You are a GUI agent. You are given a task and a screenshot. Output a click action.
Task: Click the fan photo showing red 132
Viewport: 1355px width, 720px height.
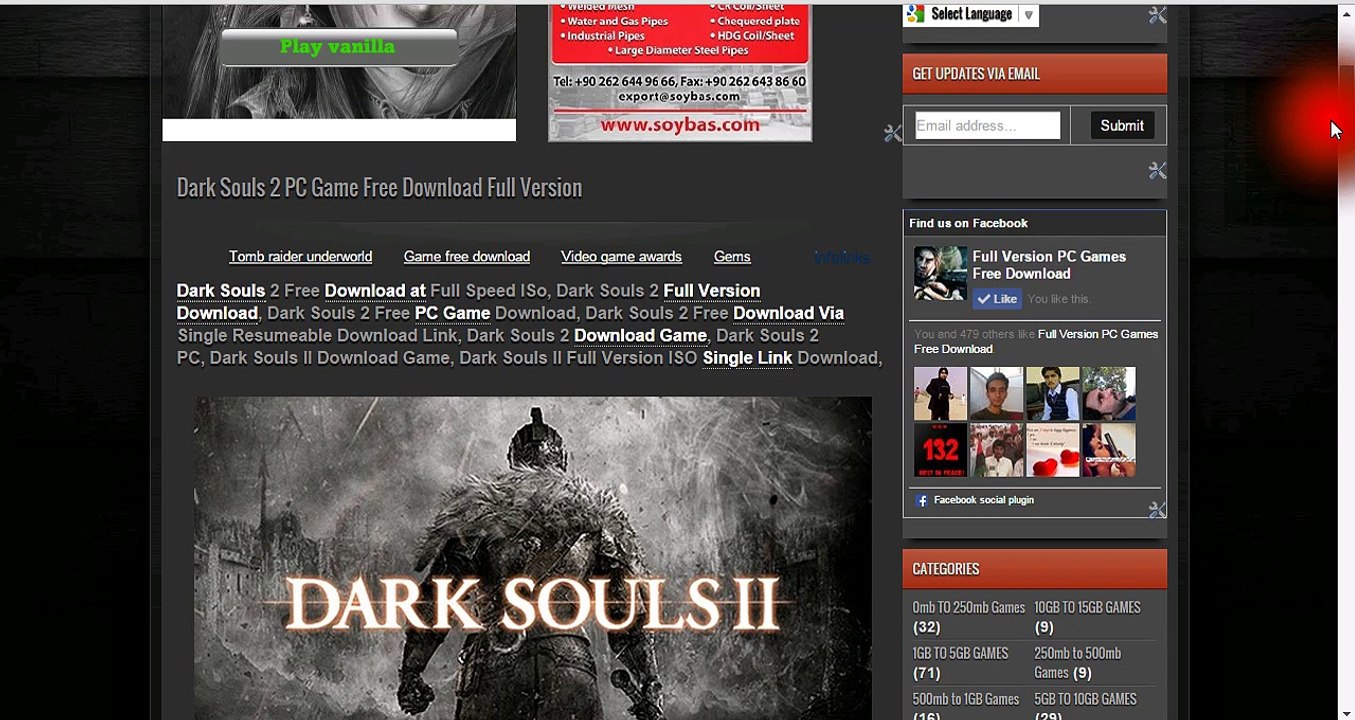tap(940, 450)
